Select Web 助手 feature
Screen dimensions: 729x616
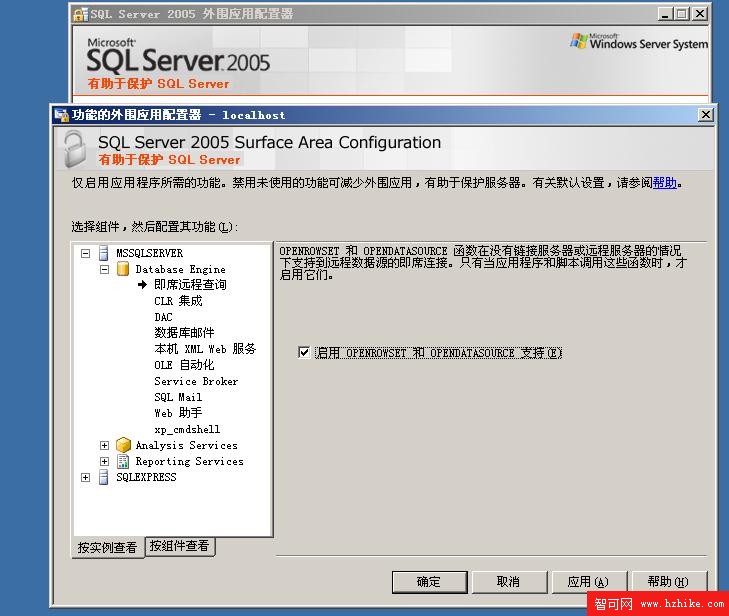click(x=178, y=413)
